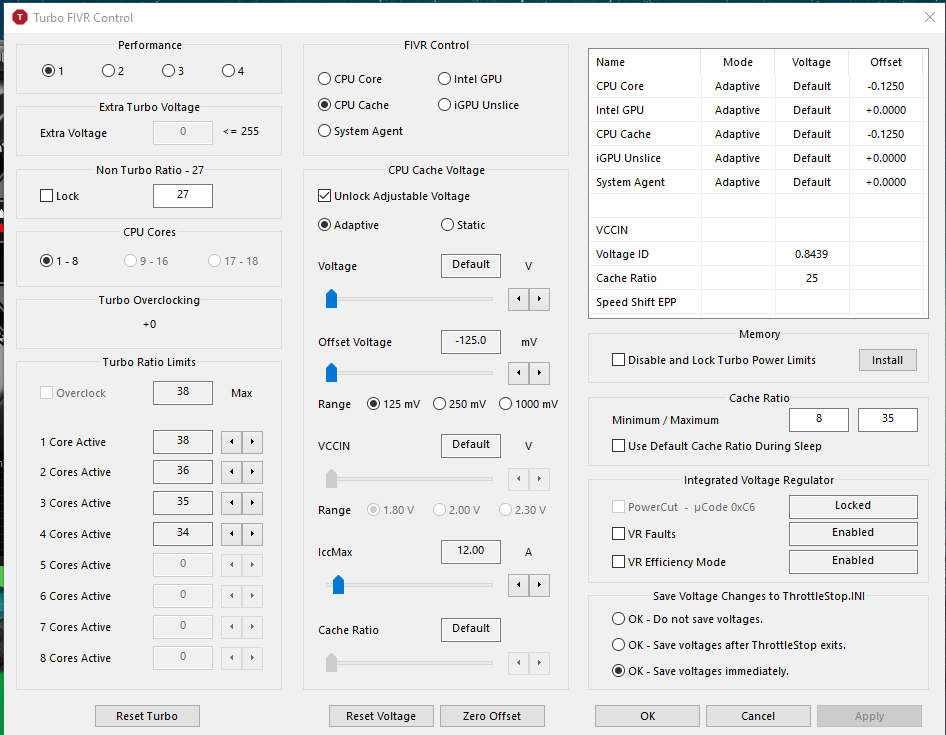946x735 pixels.
Task: Increase 2 Cores Active ratio with right arrow
Action: point(252,472)
